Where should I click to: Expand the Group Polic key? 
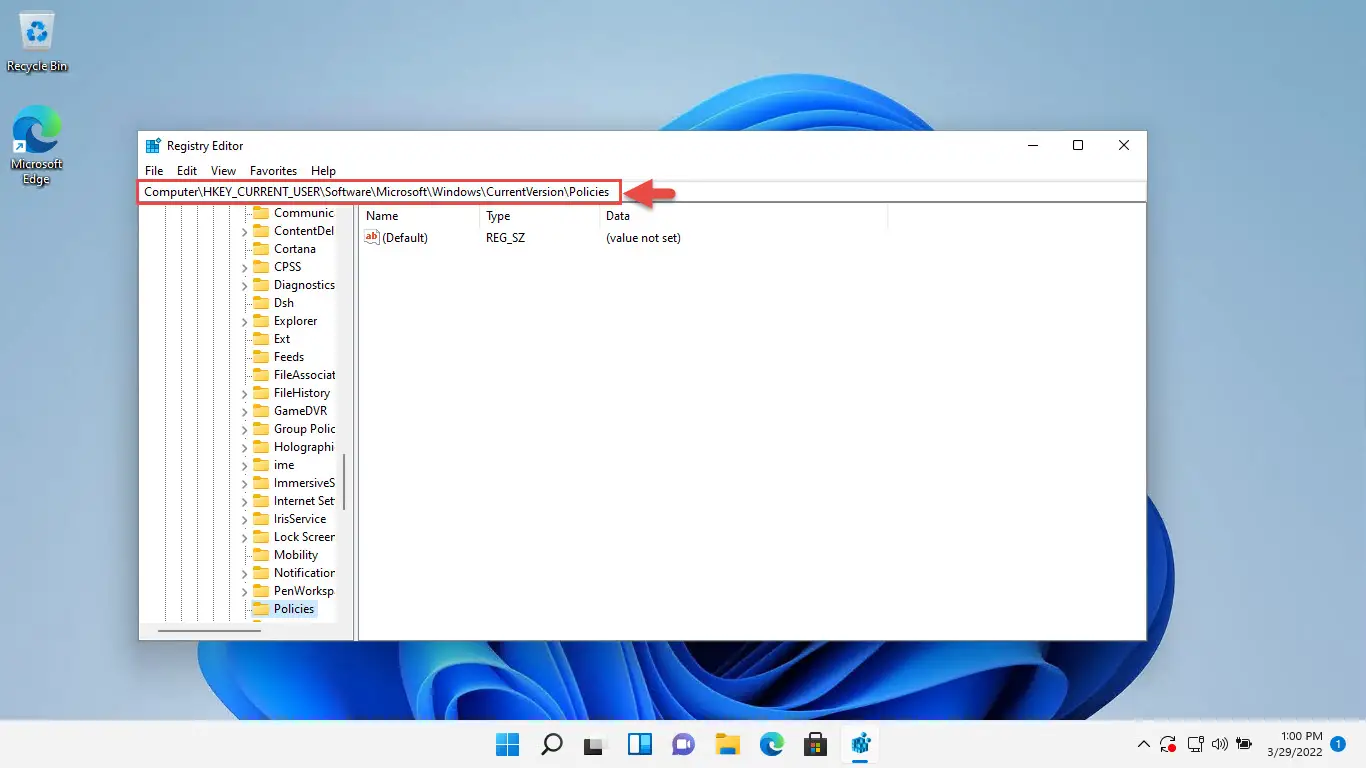[244, 429]
